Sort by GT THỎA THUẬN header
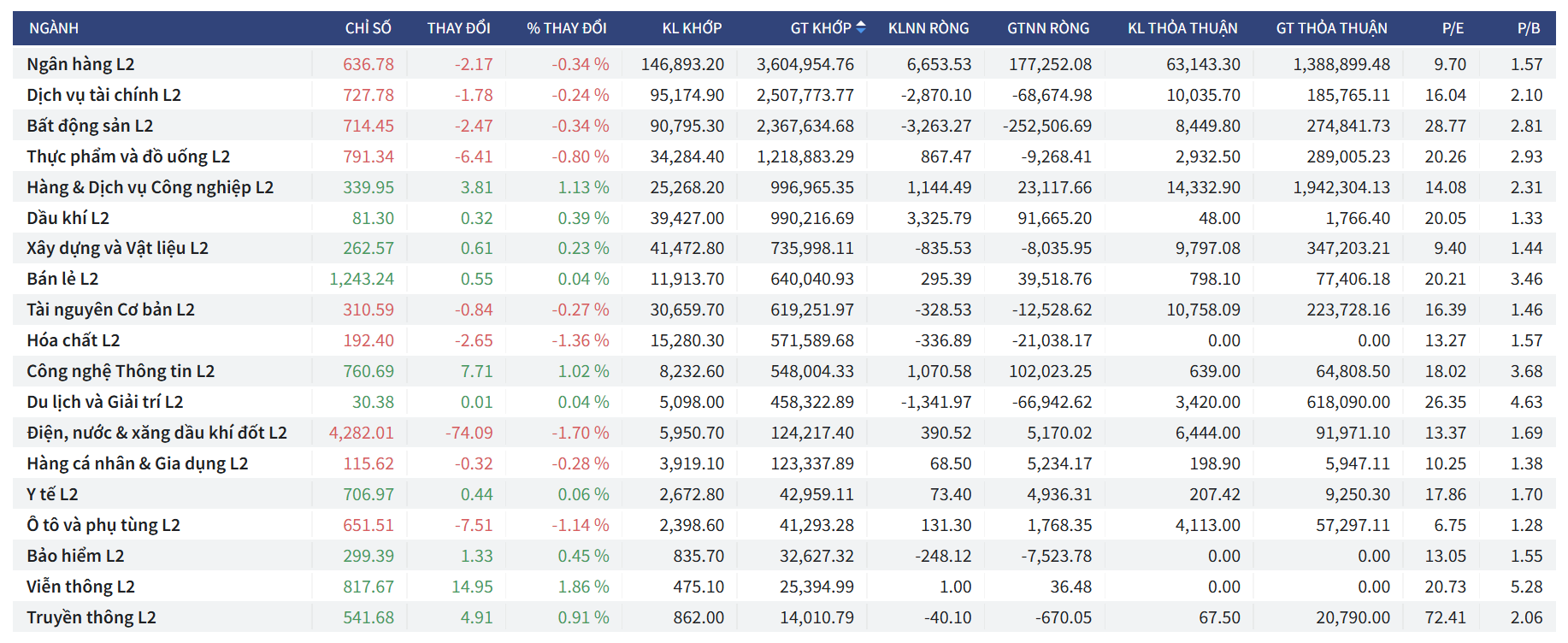 [x=1331, y=28]
